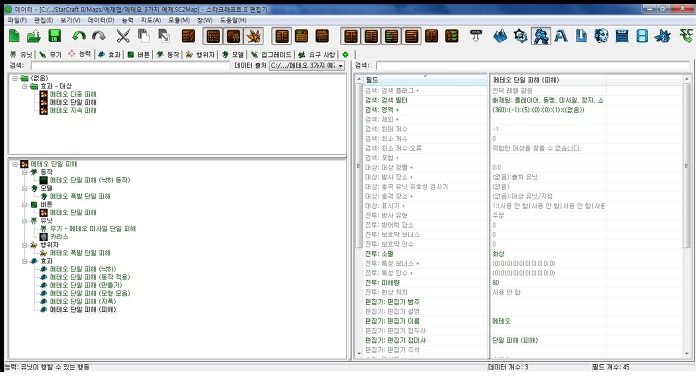Save the map with the floppy icon

54,36
